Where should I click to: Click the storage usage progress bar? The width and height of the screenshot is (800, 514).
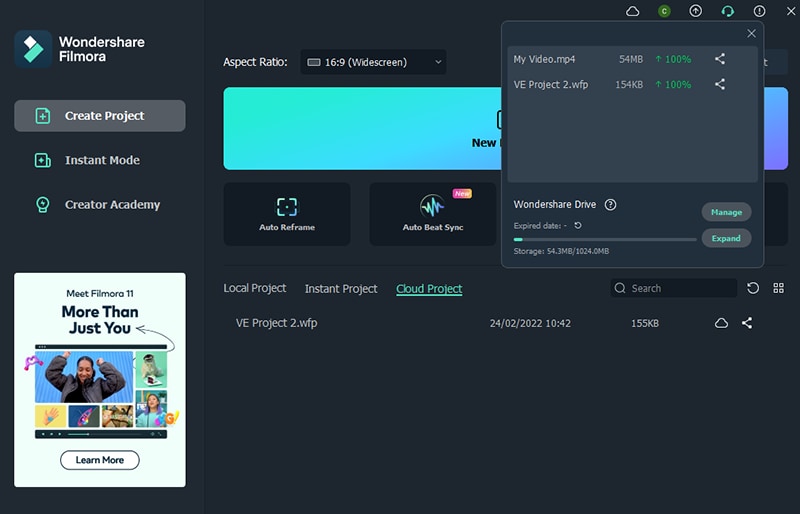[x=605, y=239]
